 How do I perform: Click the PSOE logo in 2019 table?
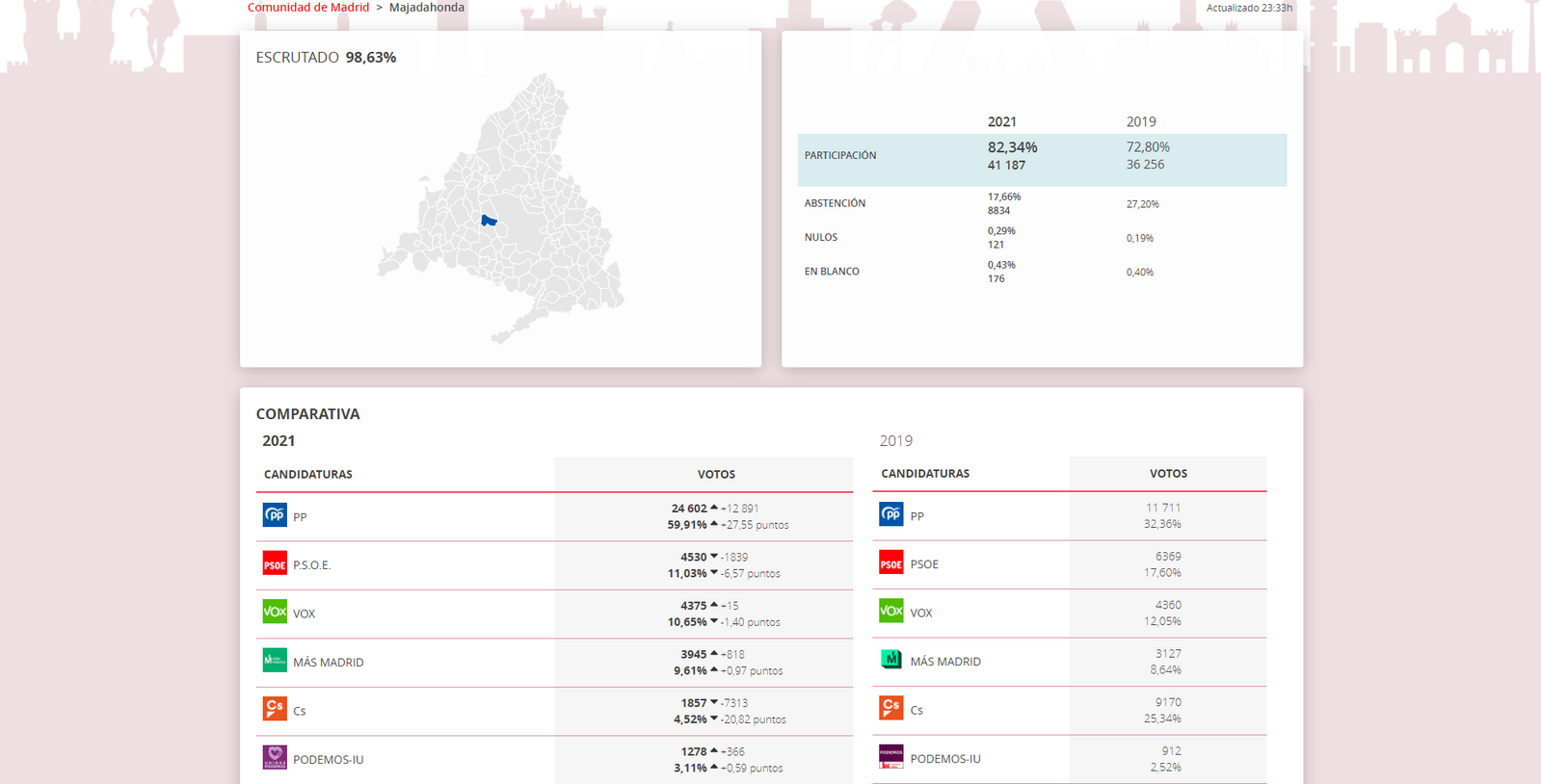pyautogui.click(x=891, y=563)
